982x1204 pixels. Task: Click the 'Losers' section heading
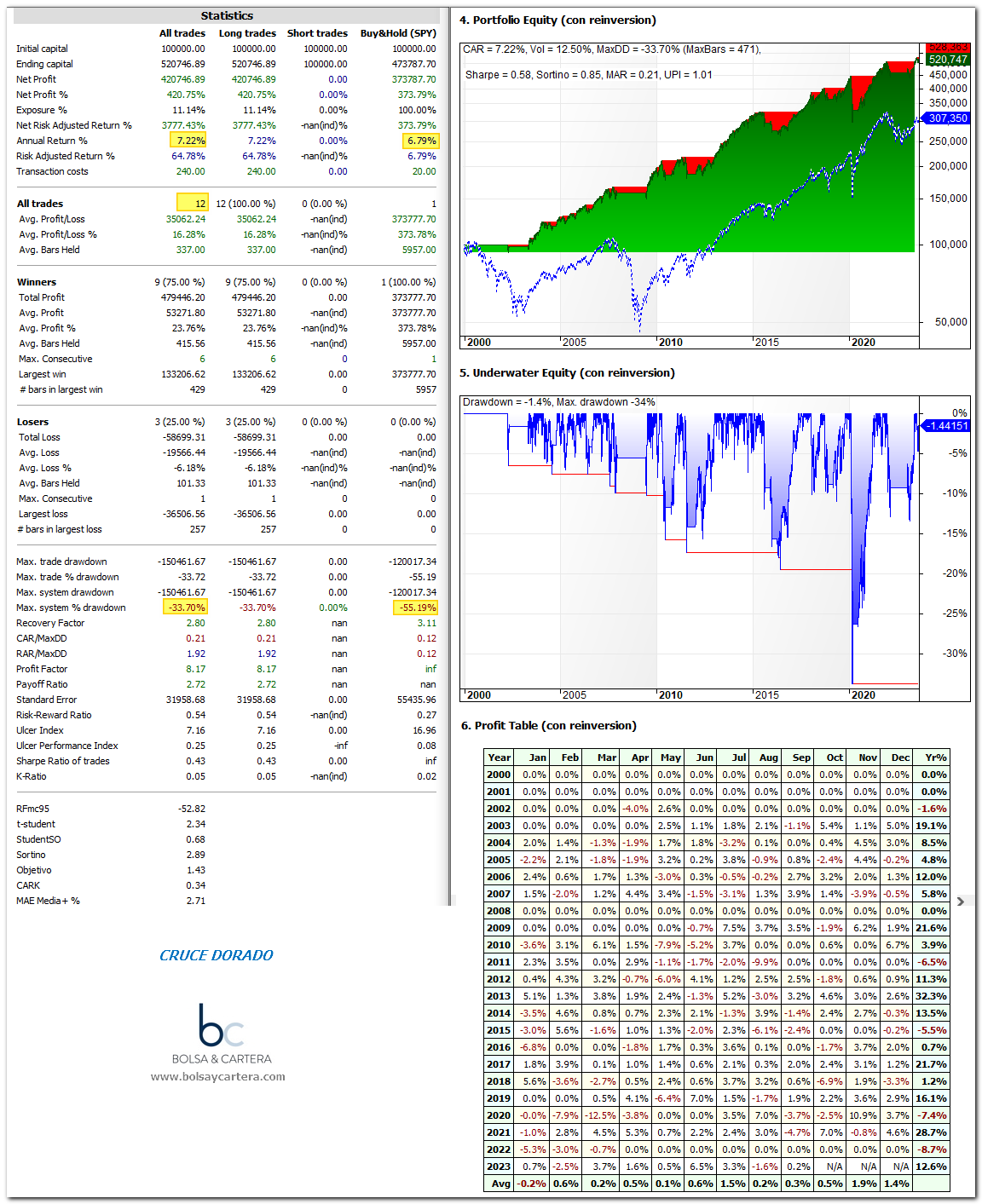[x=33, y=422]
